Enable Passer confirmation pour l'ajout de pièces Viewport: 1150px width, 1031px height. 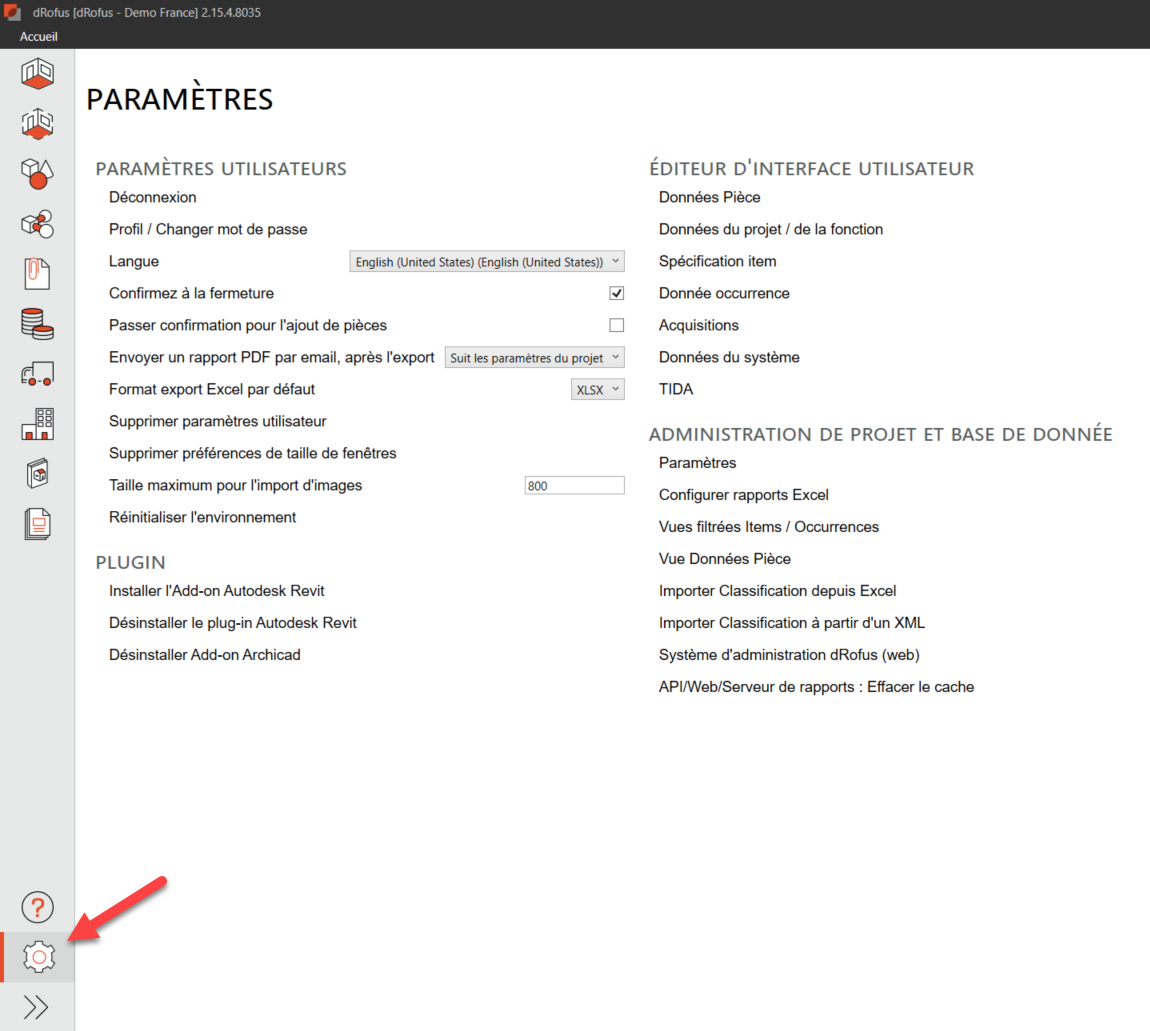click(x=617, y=325)
